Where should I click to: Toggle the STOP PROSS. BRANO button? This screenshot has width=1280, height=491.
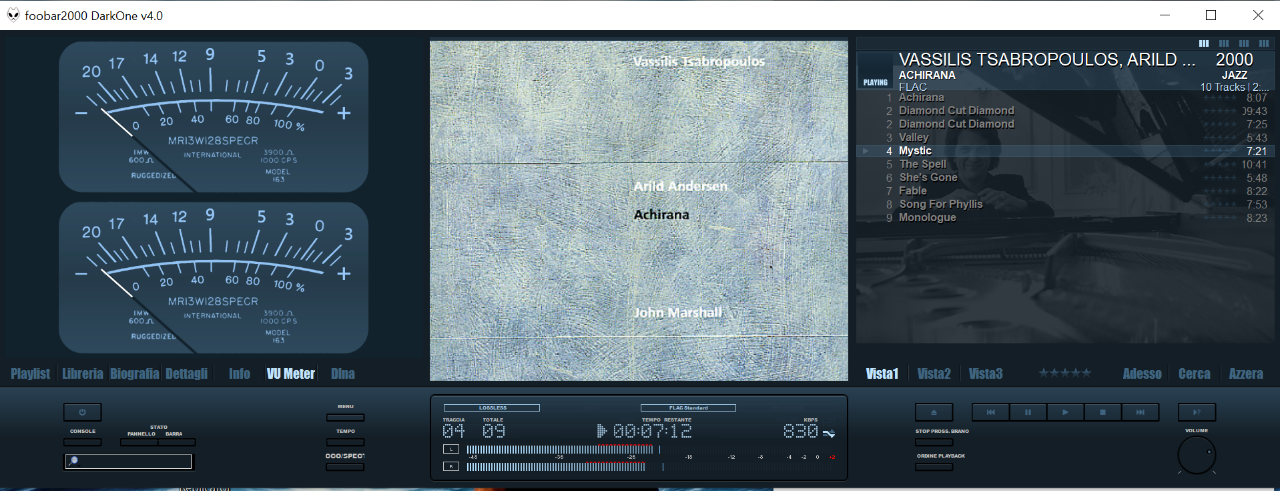pos(933,441)
